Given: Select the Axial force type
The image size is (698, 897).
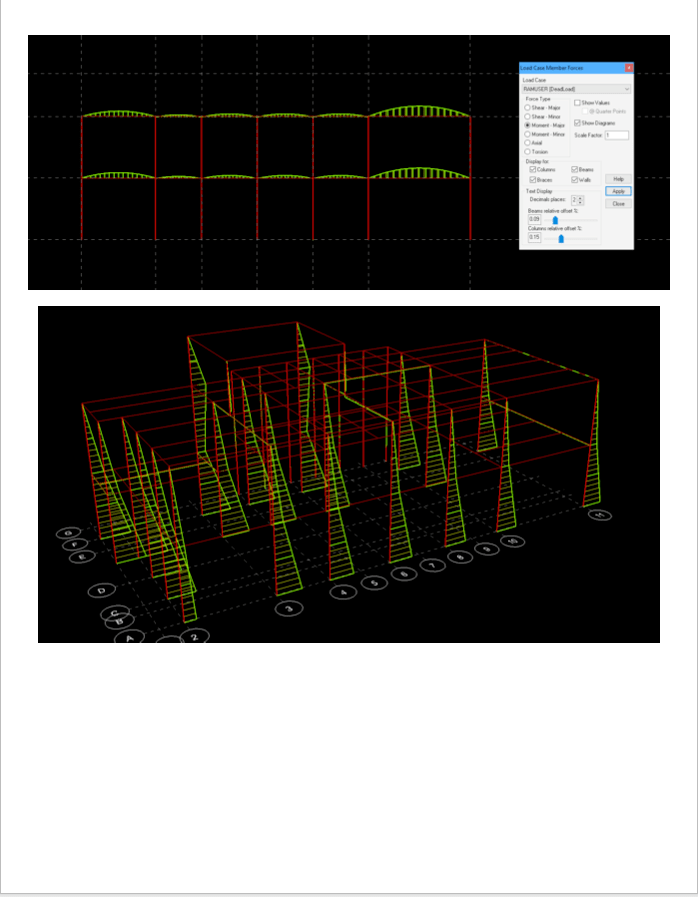Looking at the screenshot, I should coord(528,142).
